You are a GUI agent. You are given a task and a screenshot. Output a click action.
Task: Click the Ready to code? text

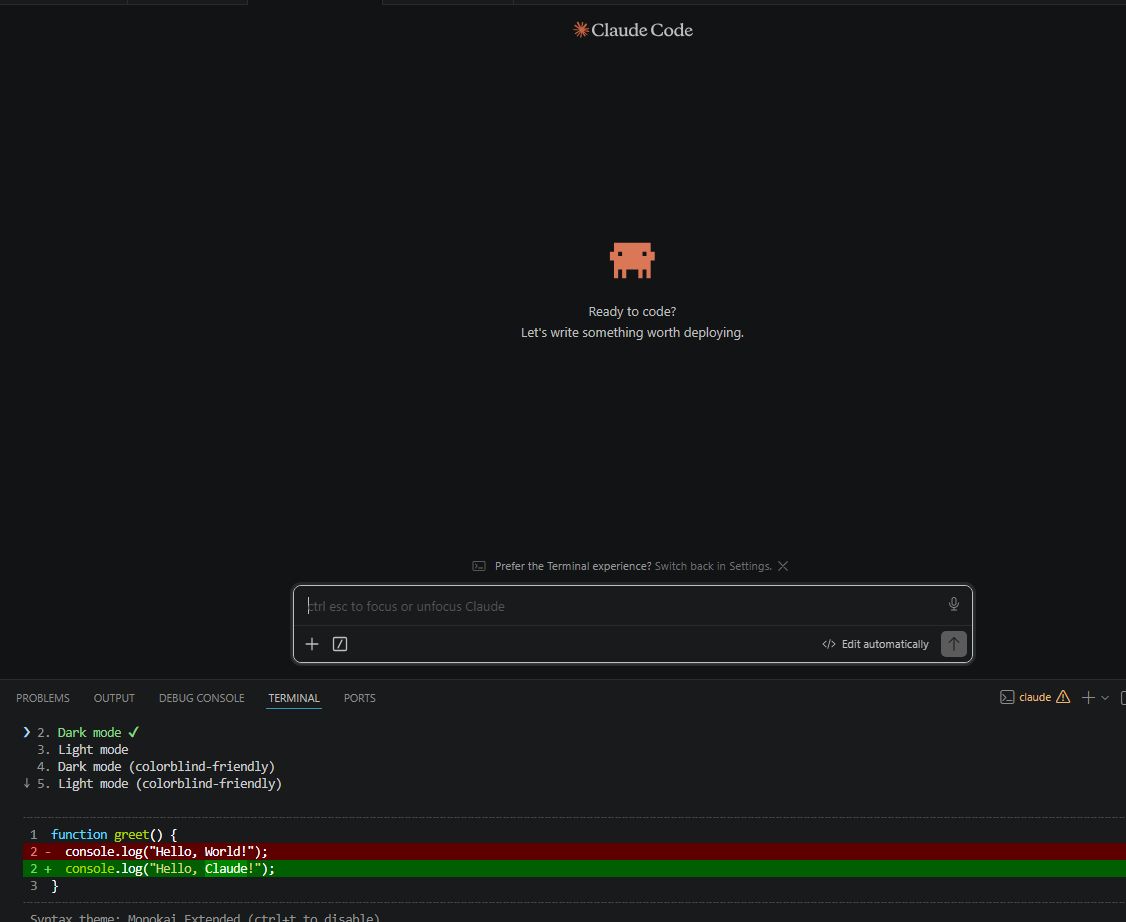pos(632,312)
